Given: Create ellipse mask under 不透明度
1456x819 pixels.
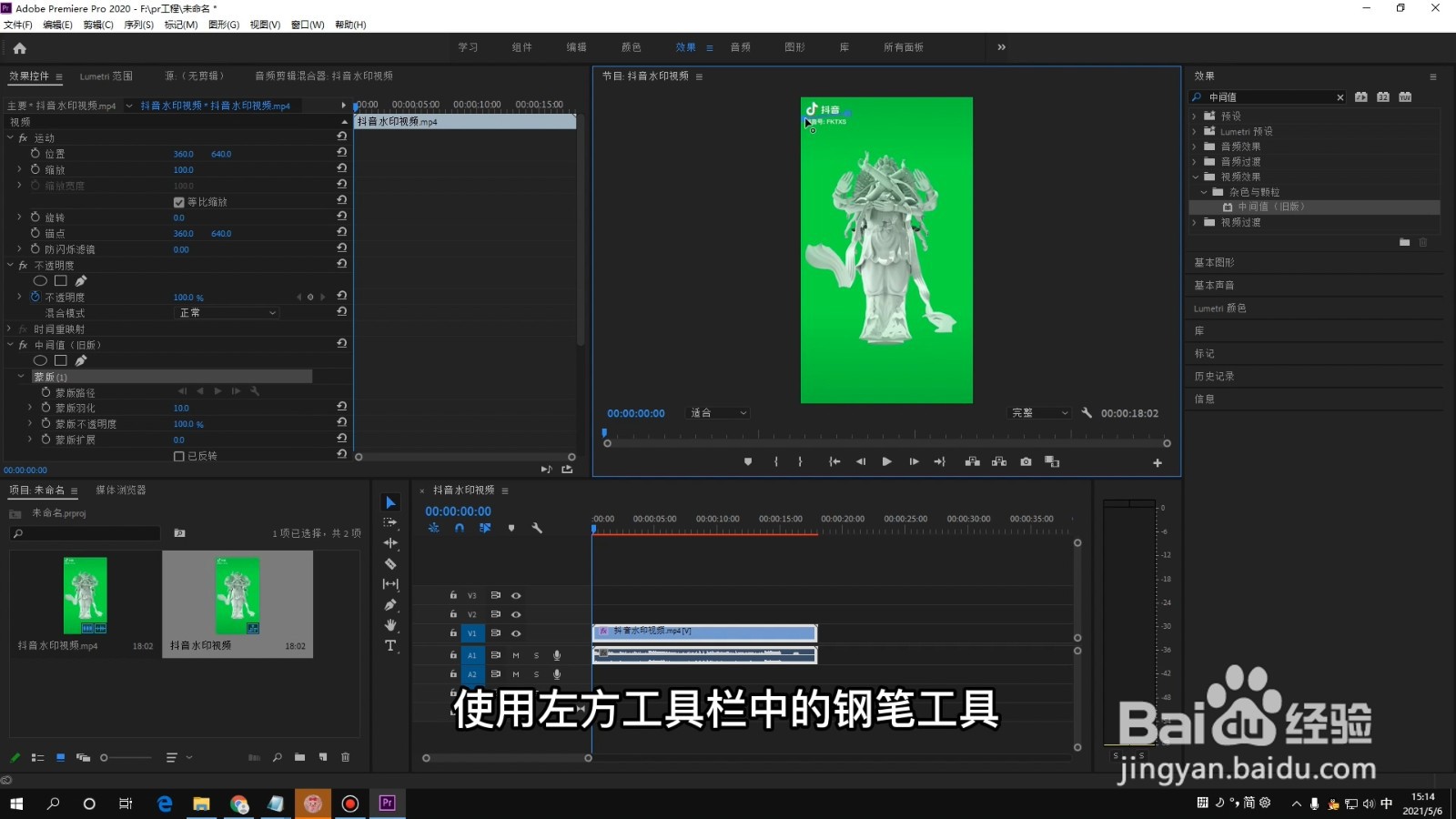Looking at the screenshot, I should click(40, 281).
